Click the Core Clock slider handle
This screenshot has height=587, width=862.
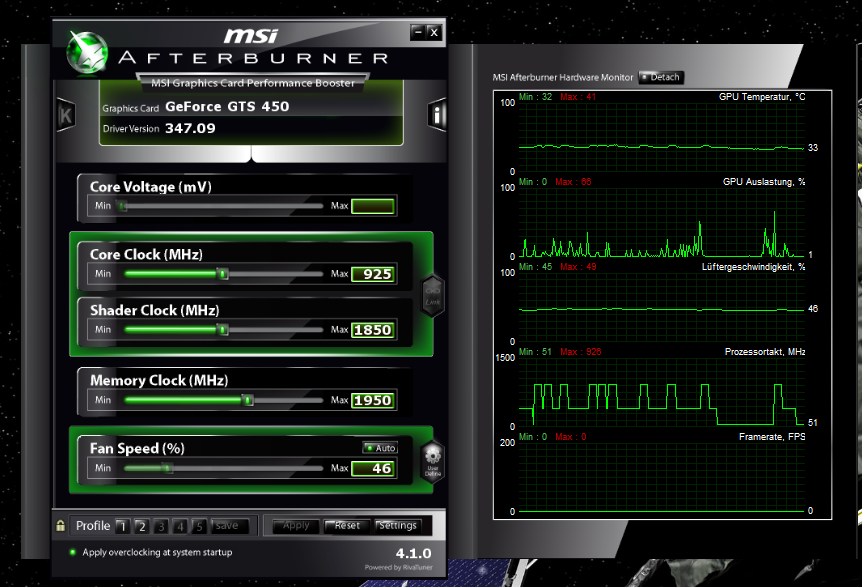222,274
